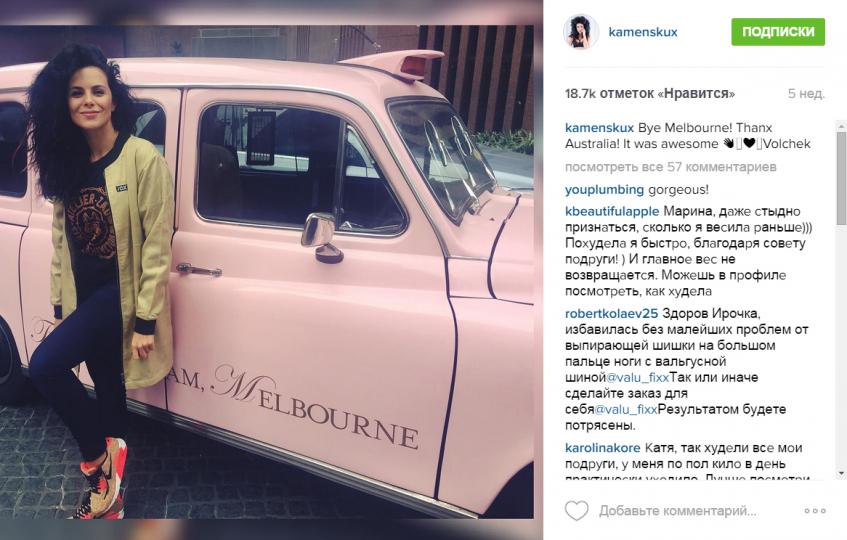The height and width of the screenshot is (540, 847).
Task: Click the green Подписки follow button
Action: (778, 32)
